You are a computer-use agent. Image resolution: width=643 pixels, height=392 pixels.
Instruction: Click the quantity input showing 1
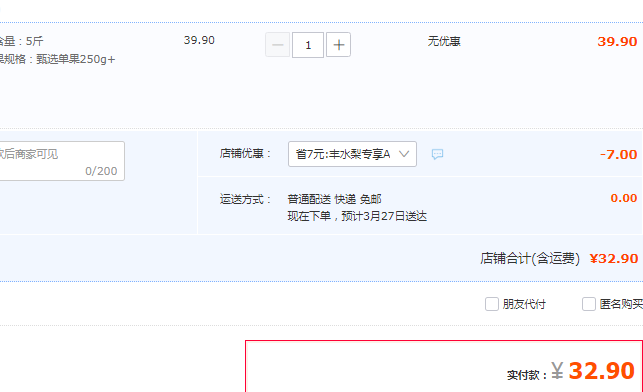tap(308, 45)
